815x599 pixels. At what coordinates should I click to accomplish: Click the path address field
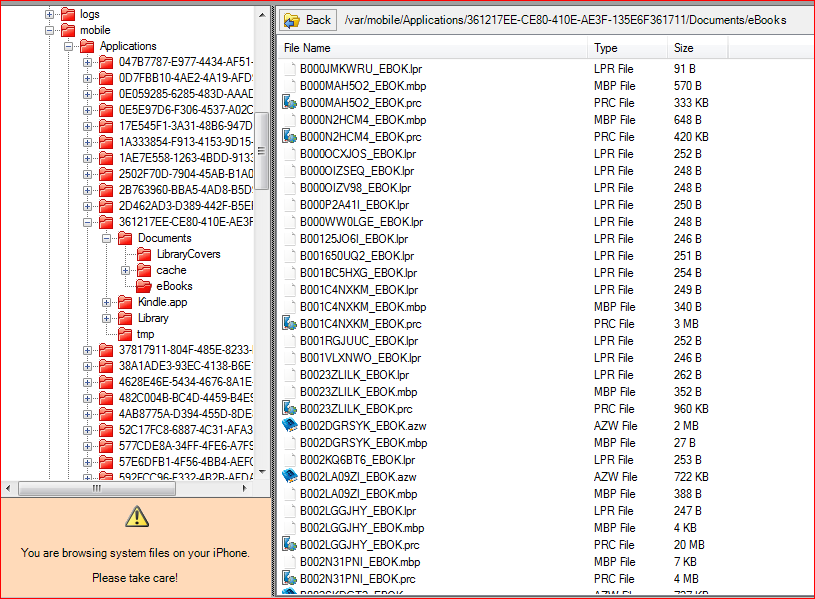pos(565,20)
